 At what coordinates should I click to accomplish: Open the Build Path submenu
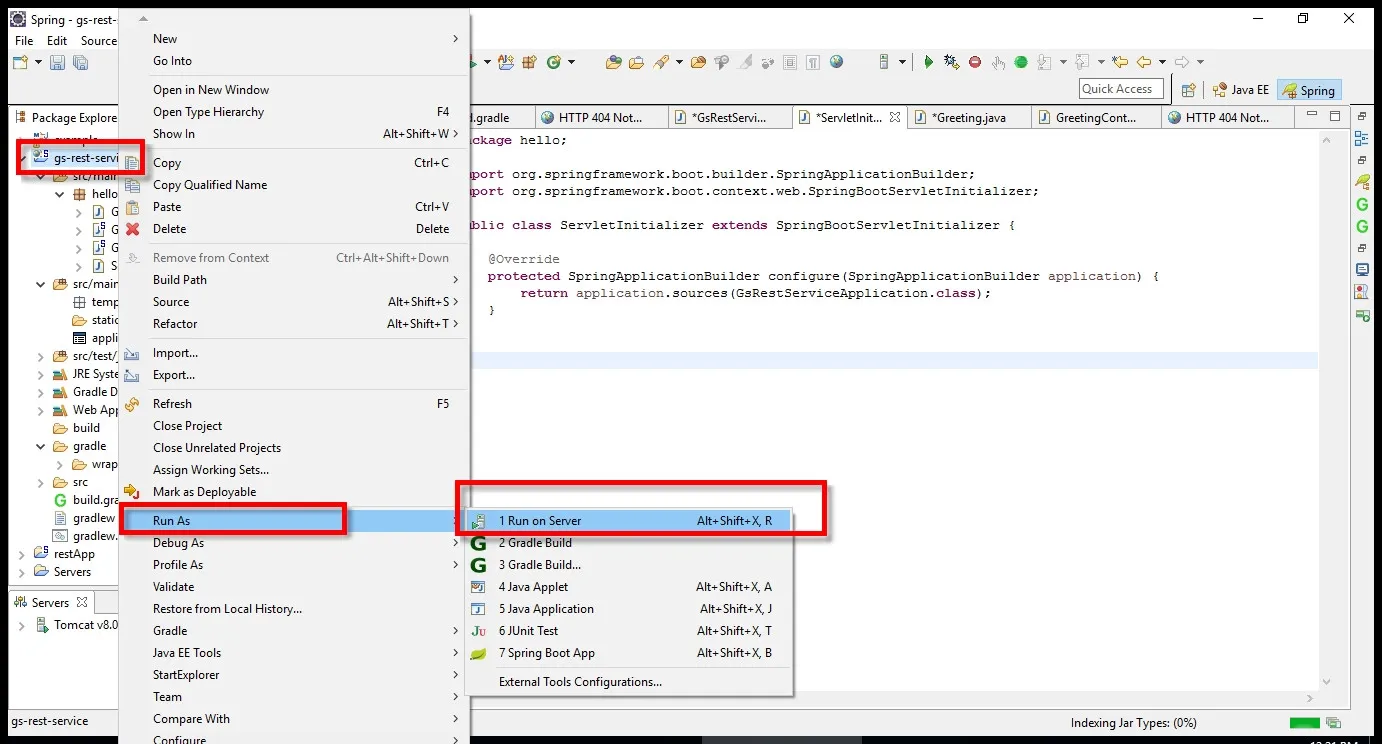click(x=294, y=280)
